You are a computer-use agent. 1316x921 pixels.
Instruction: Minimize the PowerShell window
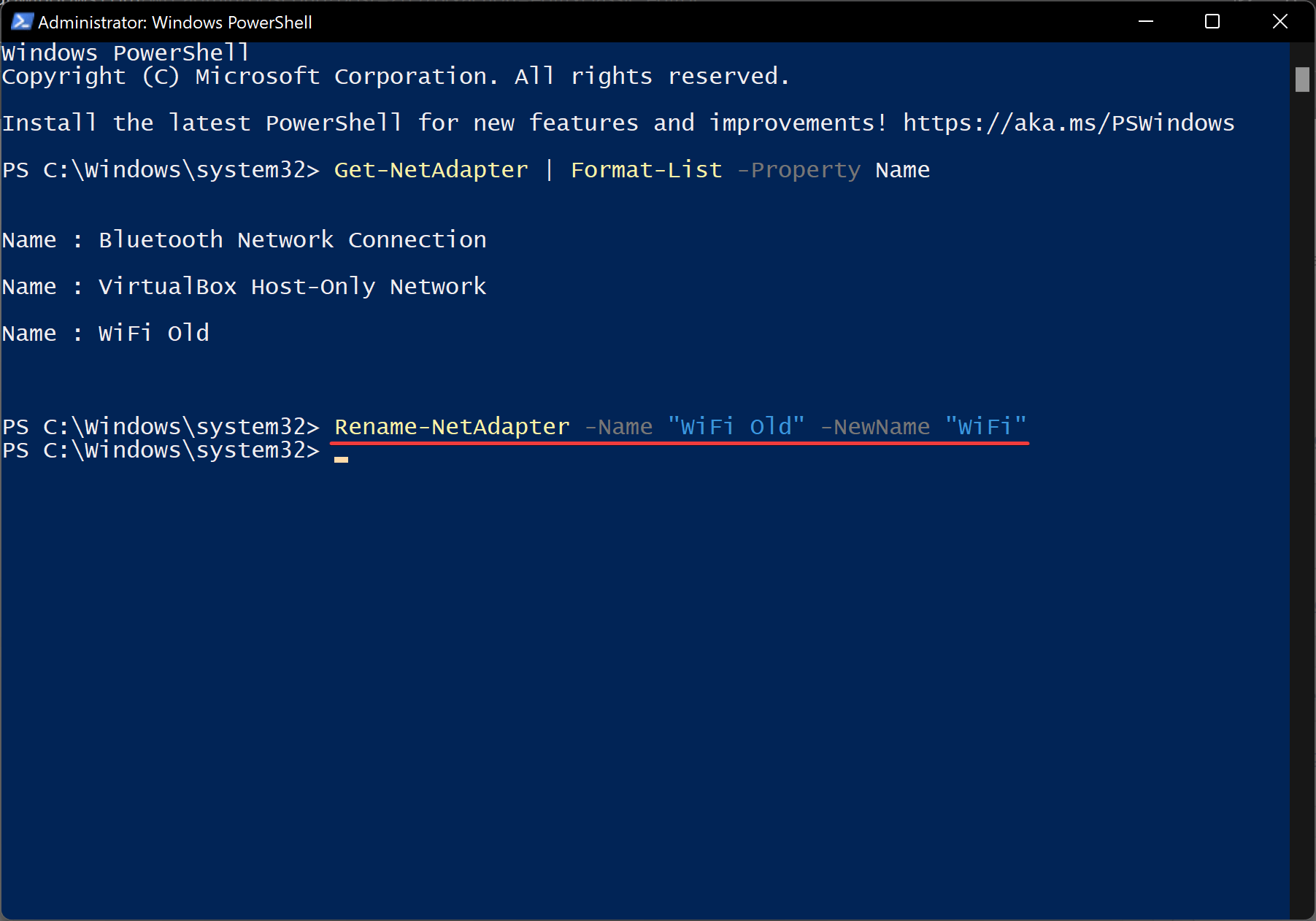coord(1145,21)
